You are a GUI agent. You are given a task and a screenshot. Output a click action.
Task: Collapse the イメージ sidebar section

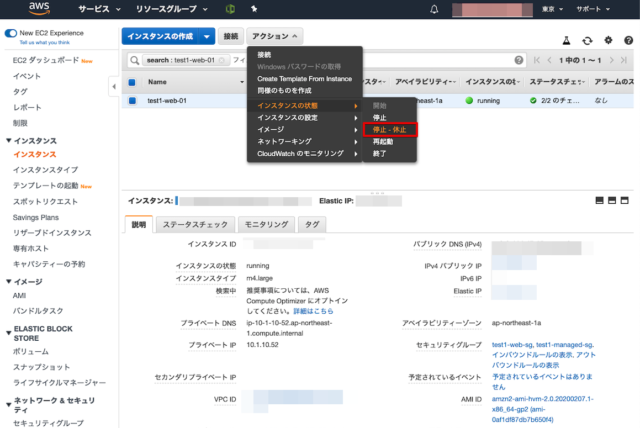click(9, 282)
